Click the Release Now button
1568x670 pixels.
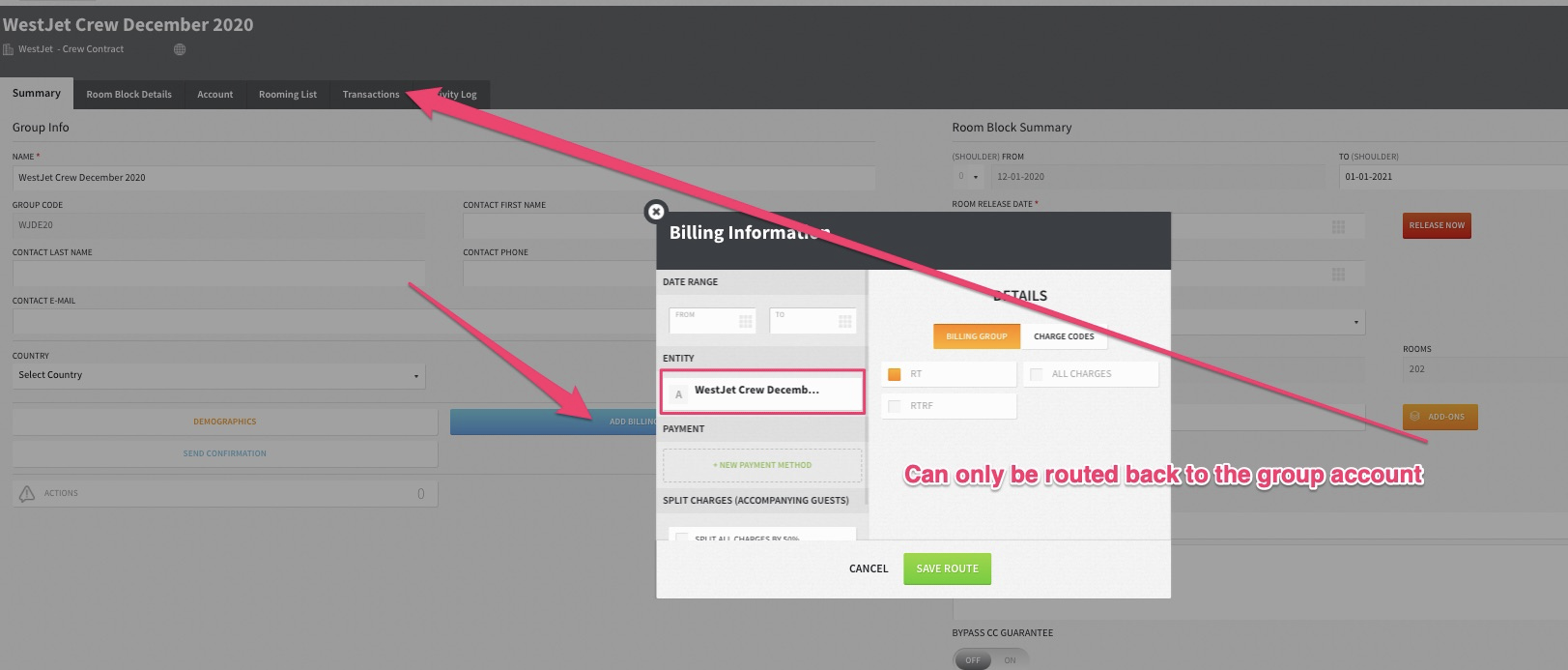coord(1437,225)
